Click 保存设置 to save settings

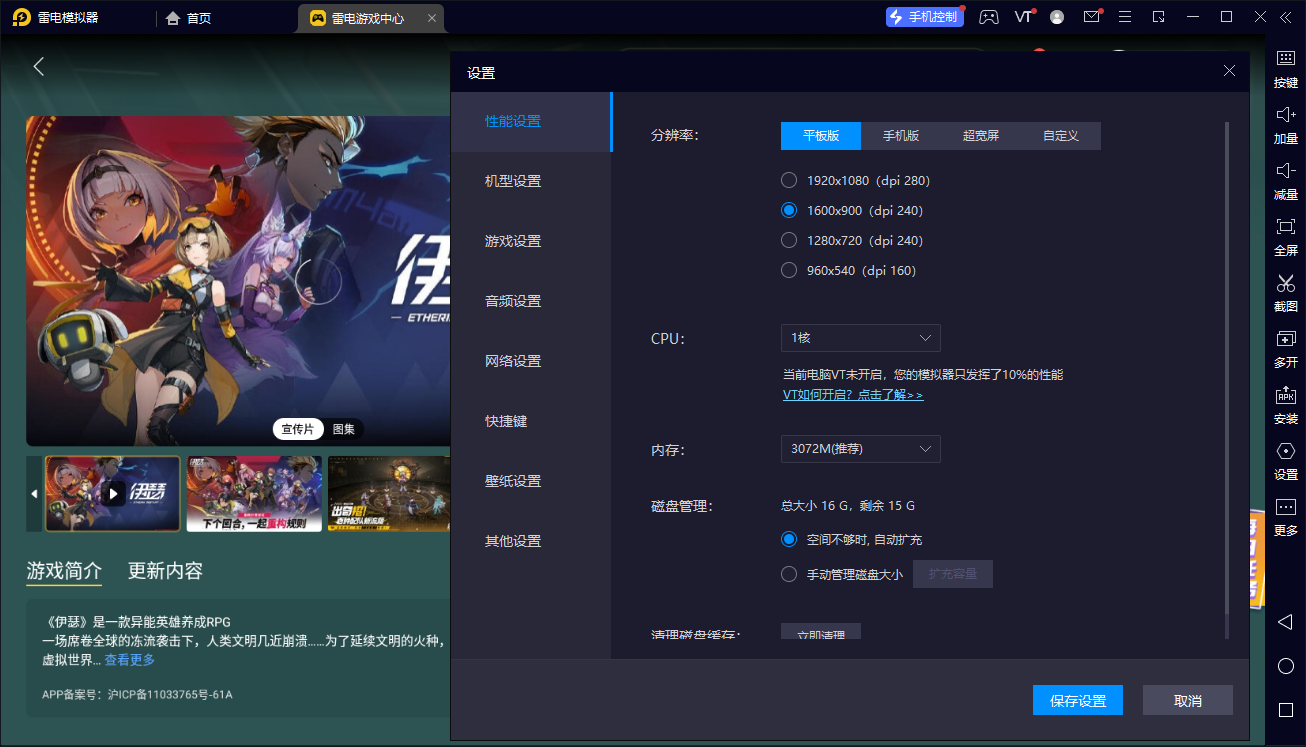pos(1077,700)
